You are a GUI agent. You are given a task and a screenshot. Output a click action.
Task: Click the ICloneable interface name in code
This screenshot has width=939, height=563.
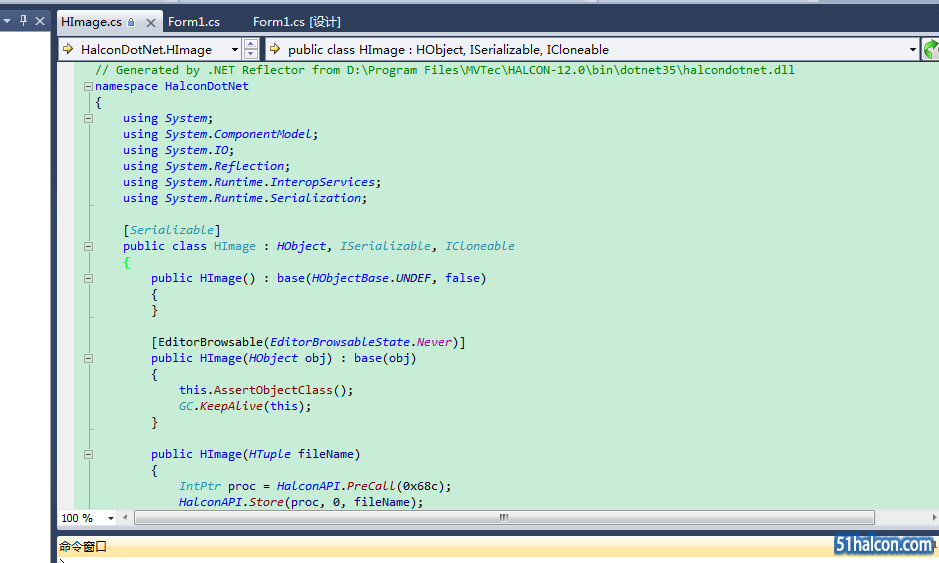[480, 246]
